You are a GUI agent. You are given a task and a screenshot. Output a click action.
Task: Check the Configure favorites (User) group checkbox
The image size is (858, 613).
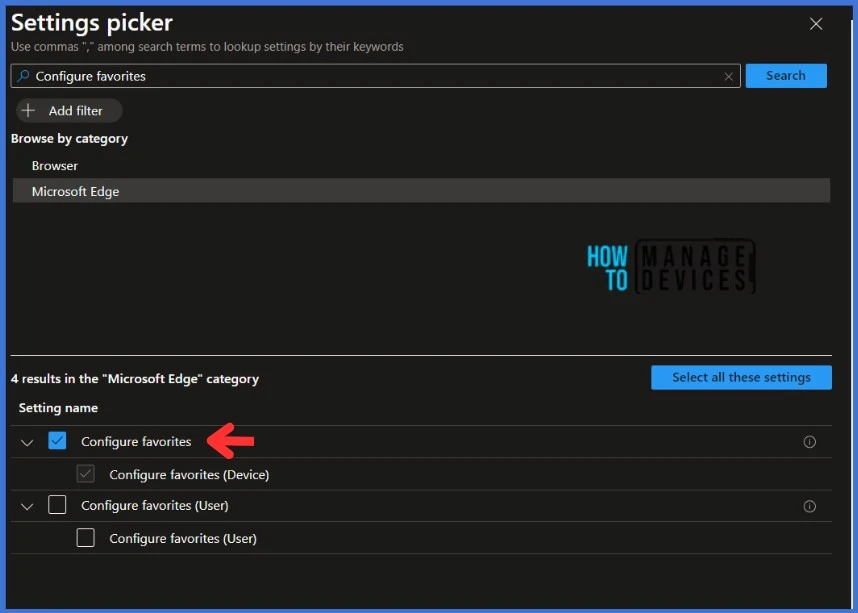[x=57, y=505]
